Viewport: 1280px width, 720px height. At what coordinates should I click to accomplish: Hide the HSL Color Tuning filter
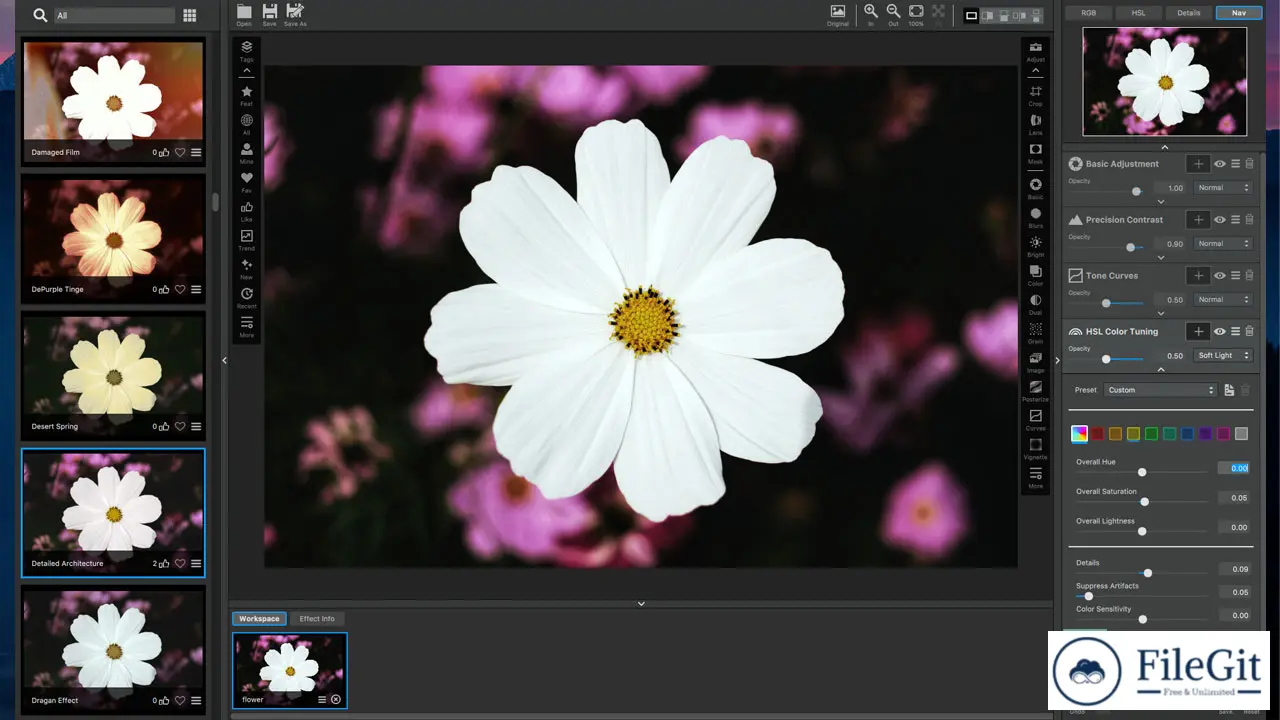coord(1220,332)
